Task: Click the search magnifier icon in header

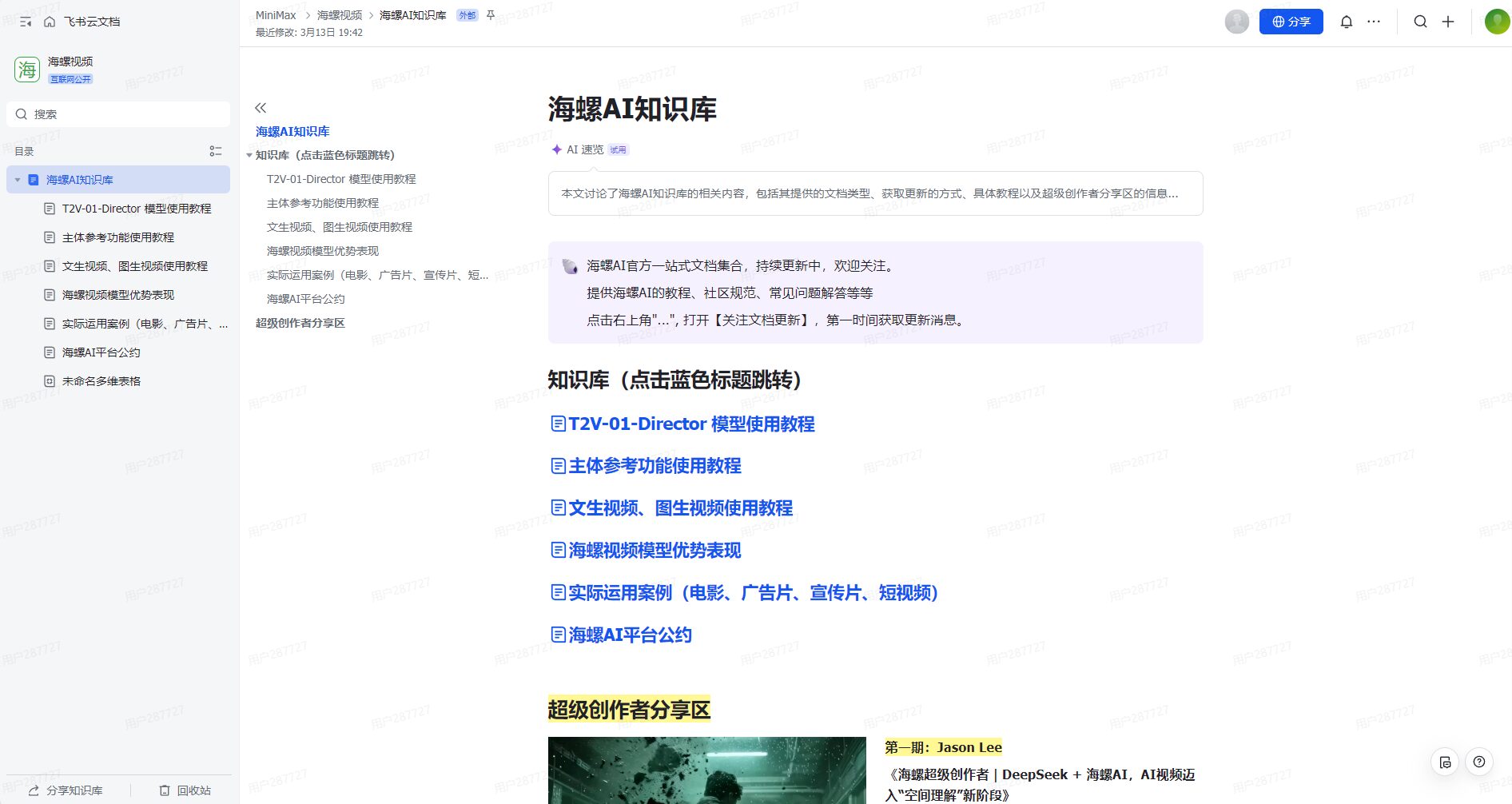Action: click(x=1420, y=22)
